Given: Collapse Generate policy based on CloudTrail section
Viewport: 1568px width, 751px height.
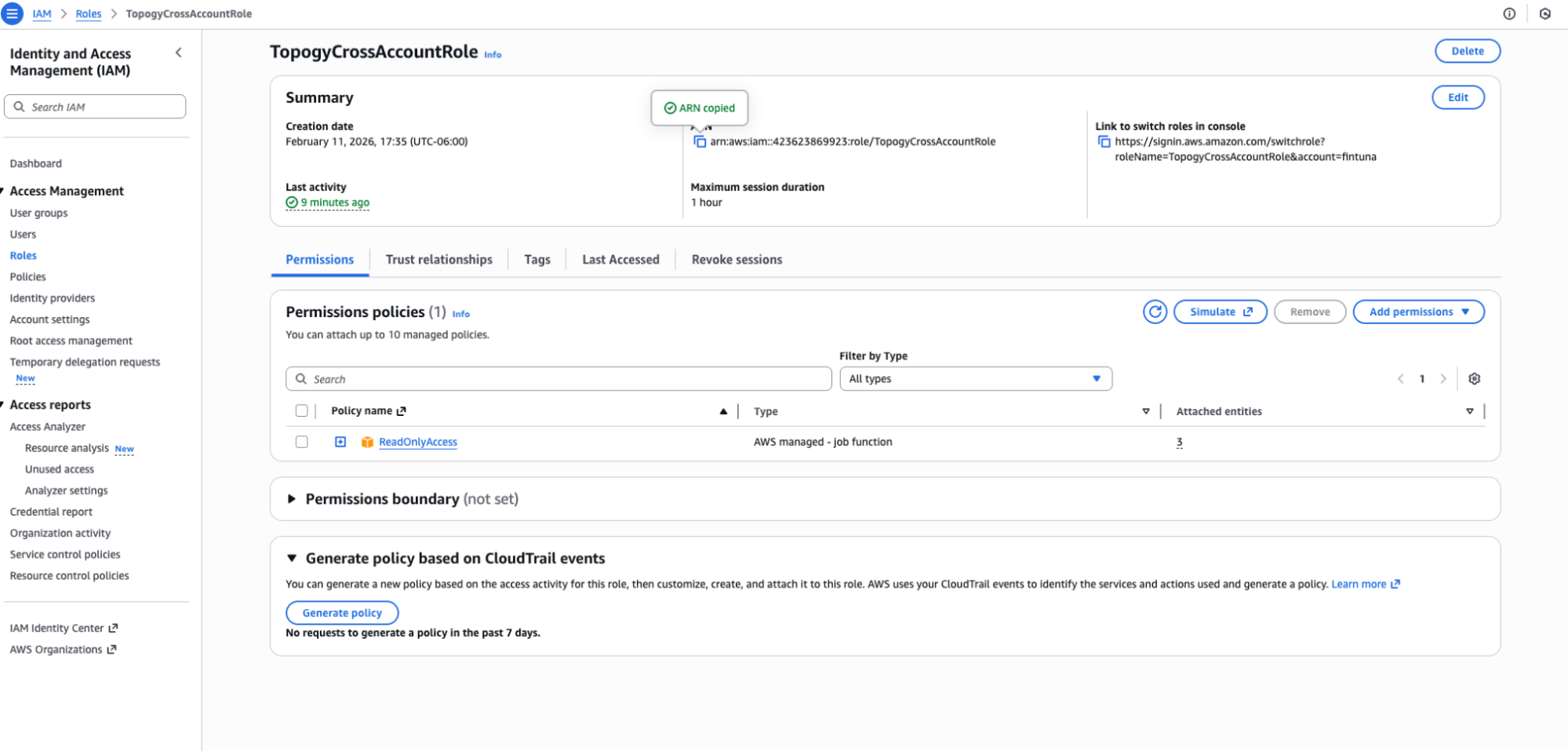Looking at the screenshot, I should (x=291, y=558).
